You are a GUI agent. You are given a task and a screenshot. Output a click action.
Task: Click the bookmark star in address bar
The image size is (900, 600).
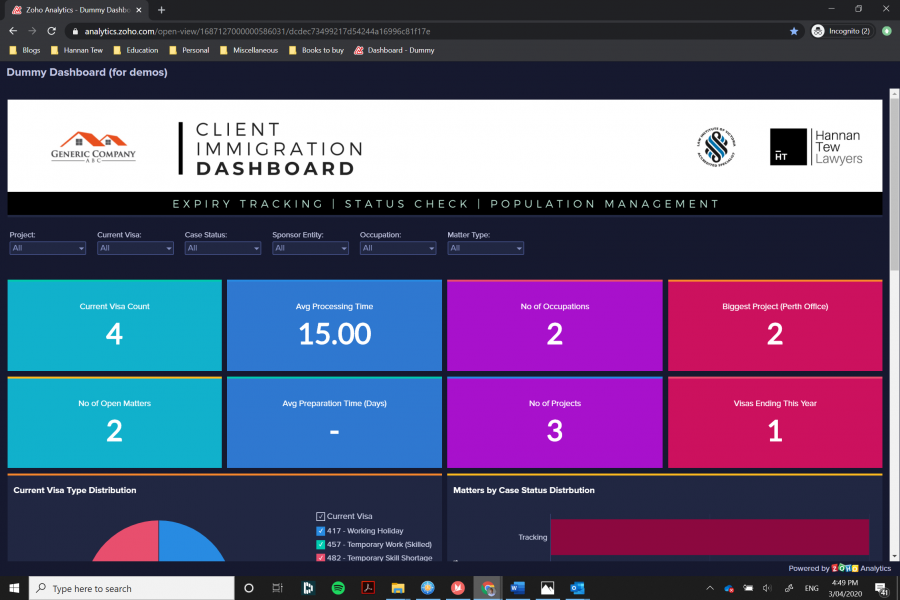[794, 31]
